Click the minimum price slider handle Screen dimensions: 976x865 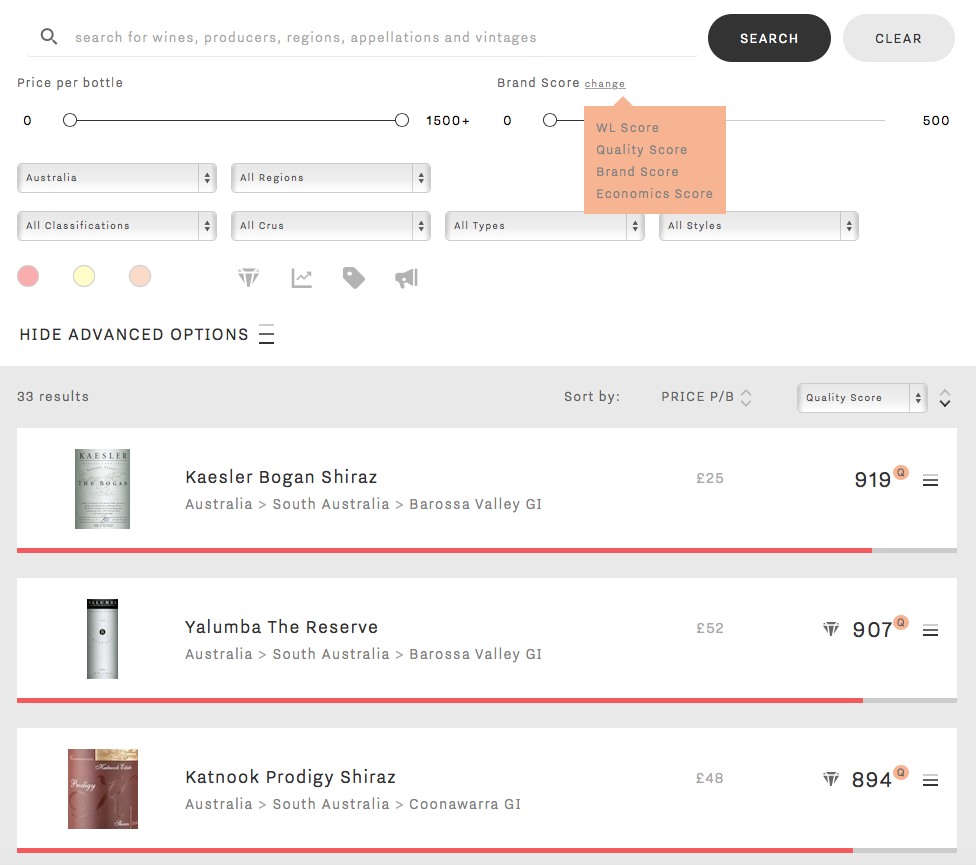click(x=70, y=120)
